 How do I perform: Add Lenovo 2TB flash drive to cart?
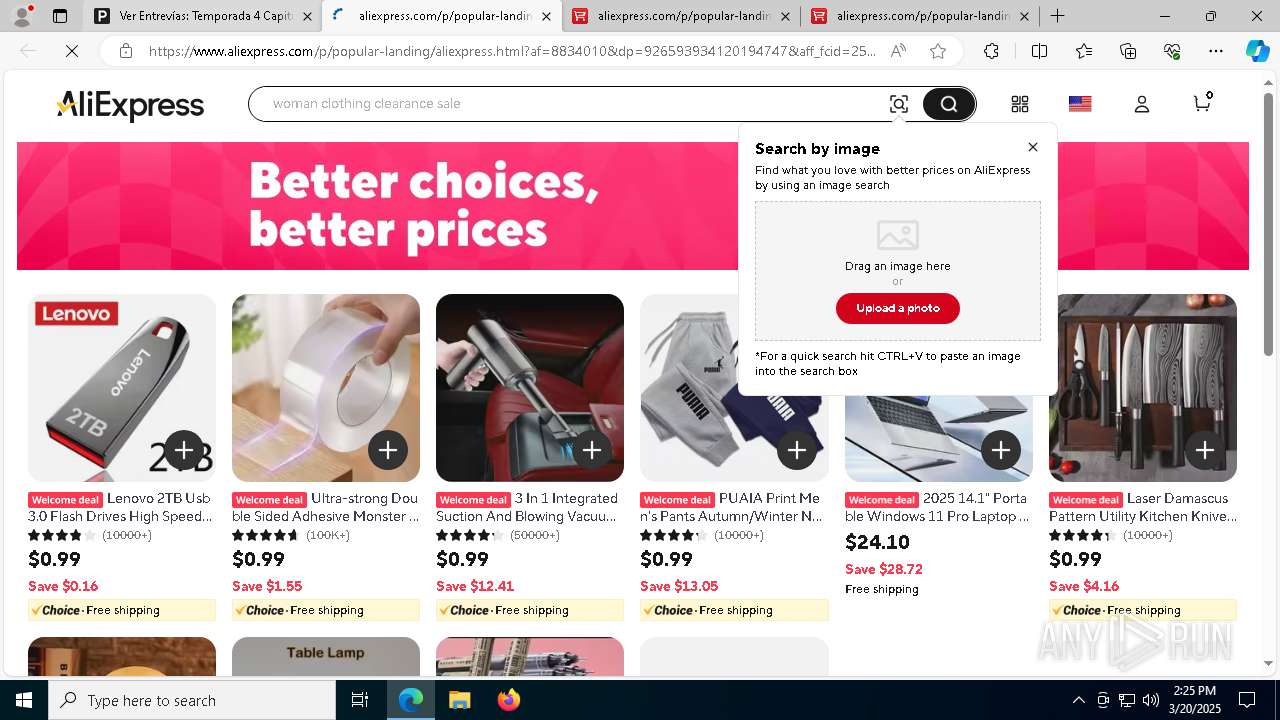[x=183, y=451]
